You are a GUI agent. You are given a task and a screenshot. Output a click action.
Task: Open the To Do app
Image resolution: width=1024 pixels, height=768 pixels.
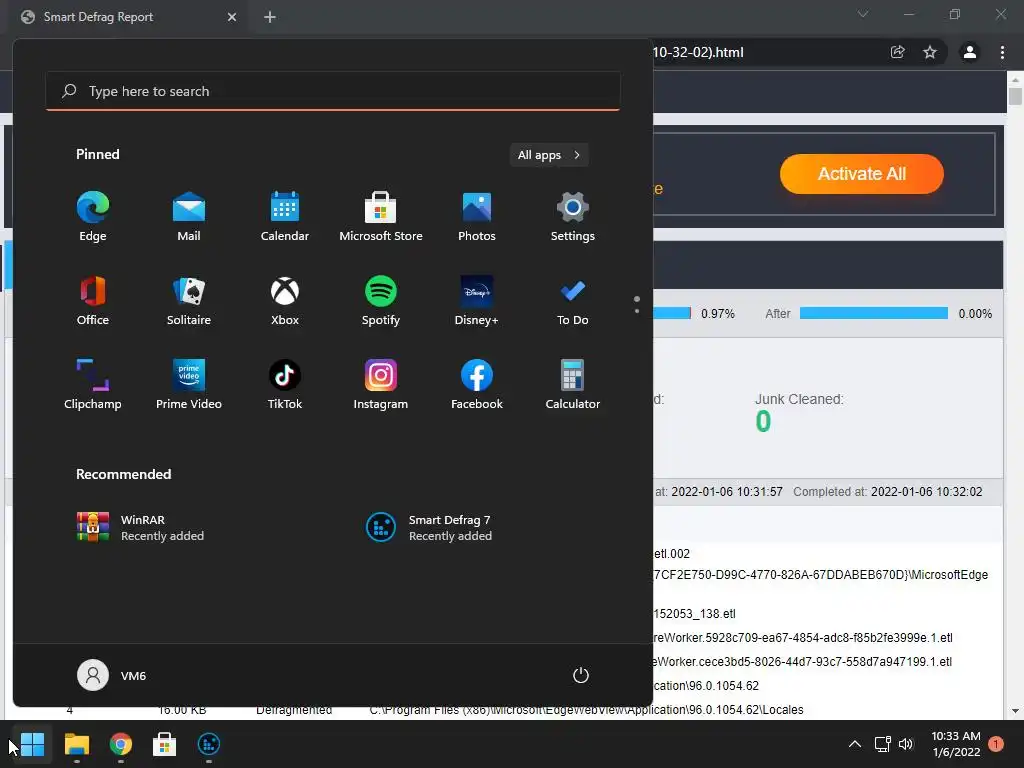tap(573, 300)
